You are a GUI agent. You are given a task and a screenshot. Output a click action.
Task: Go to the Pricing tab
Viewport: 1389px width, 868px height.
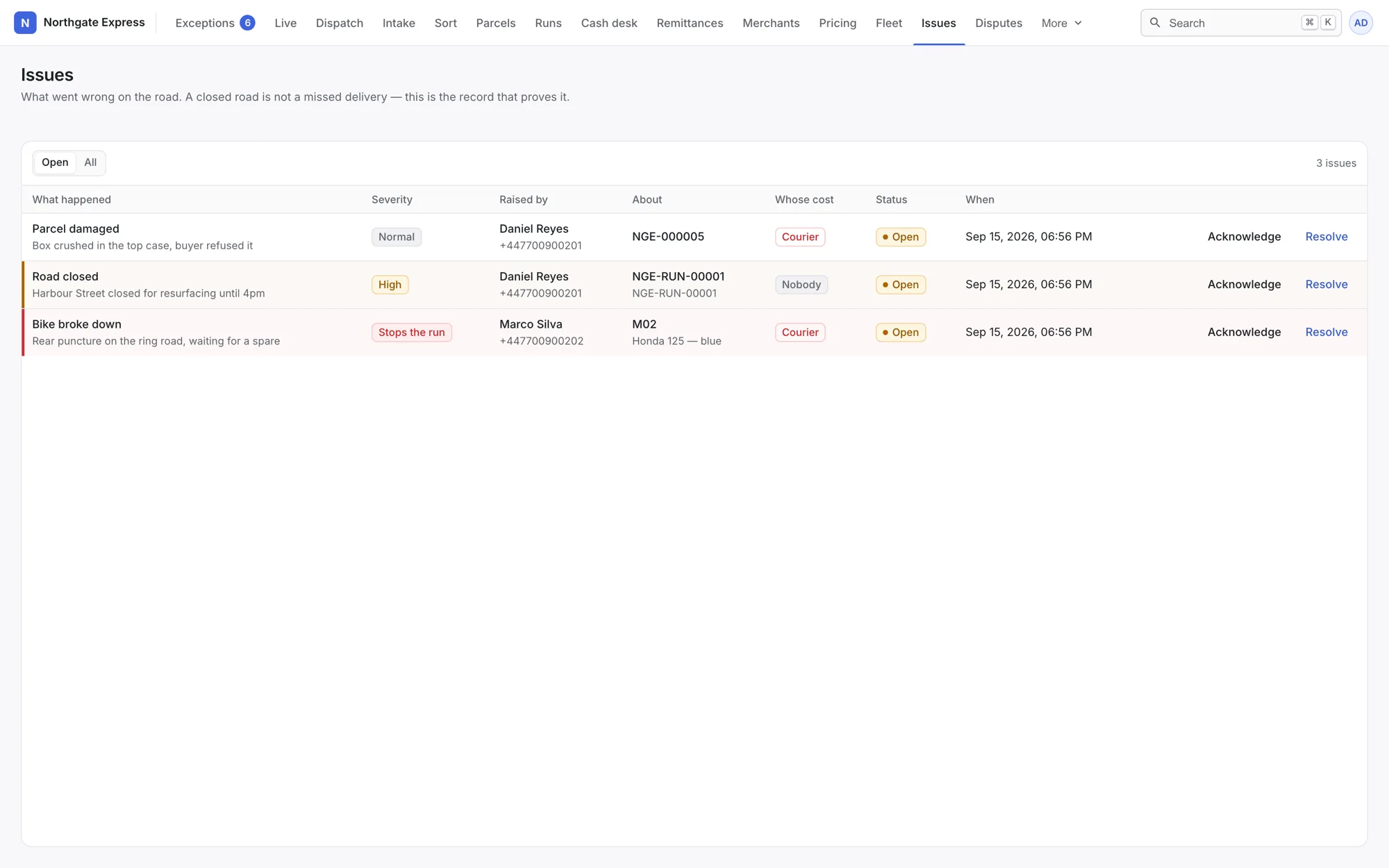click(x=838, y=23)
